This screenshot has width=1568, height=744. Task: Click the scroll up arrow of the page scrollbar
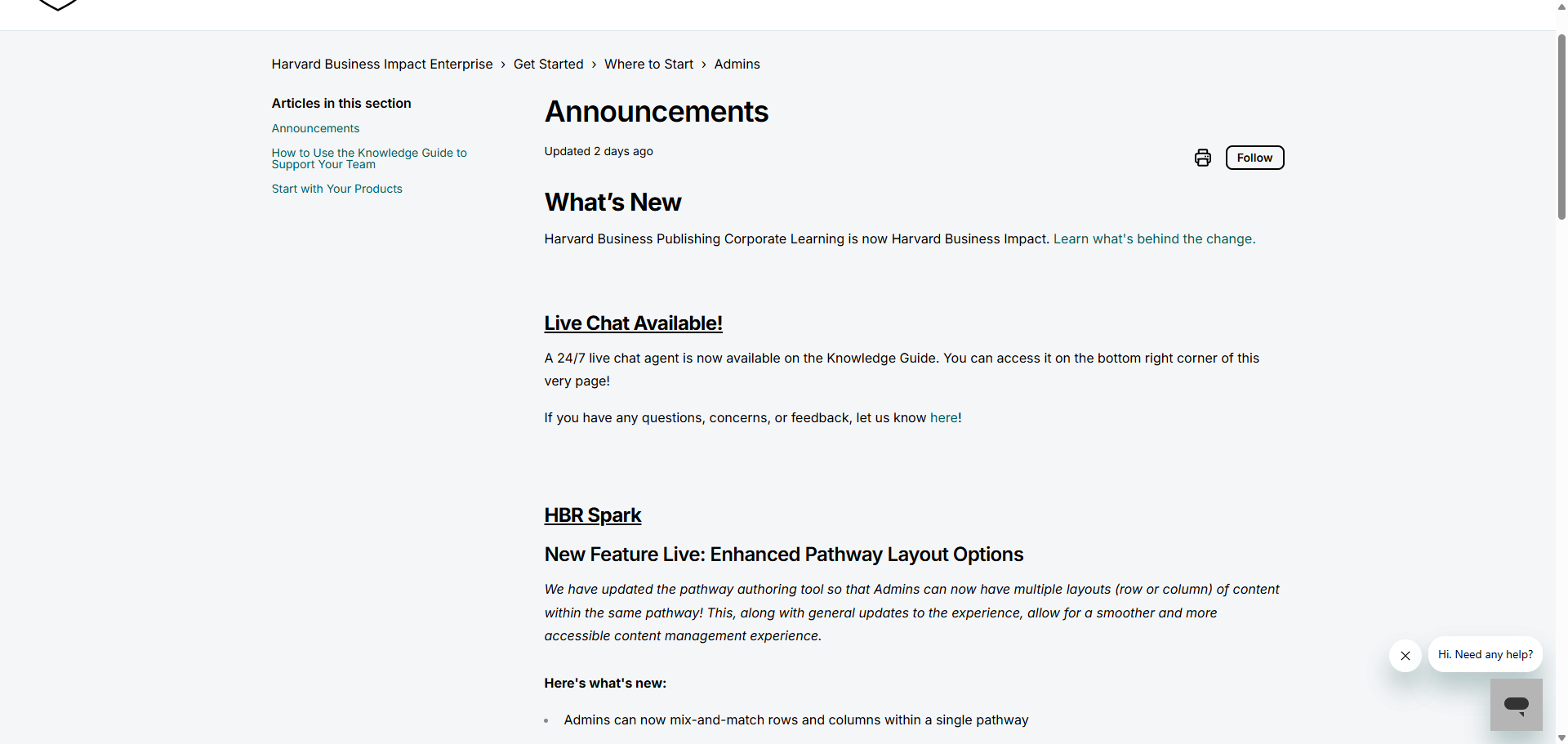pyautogui.click(x=1561, y=6)
